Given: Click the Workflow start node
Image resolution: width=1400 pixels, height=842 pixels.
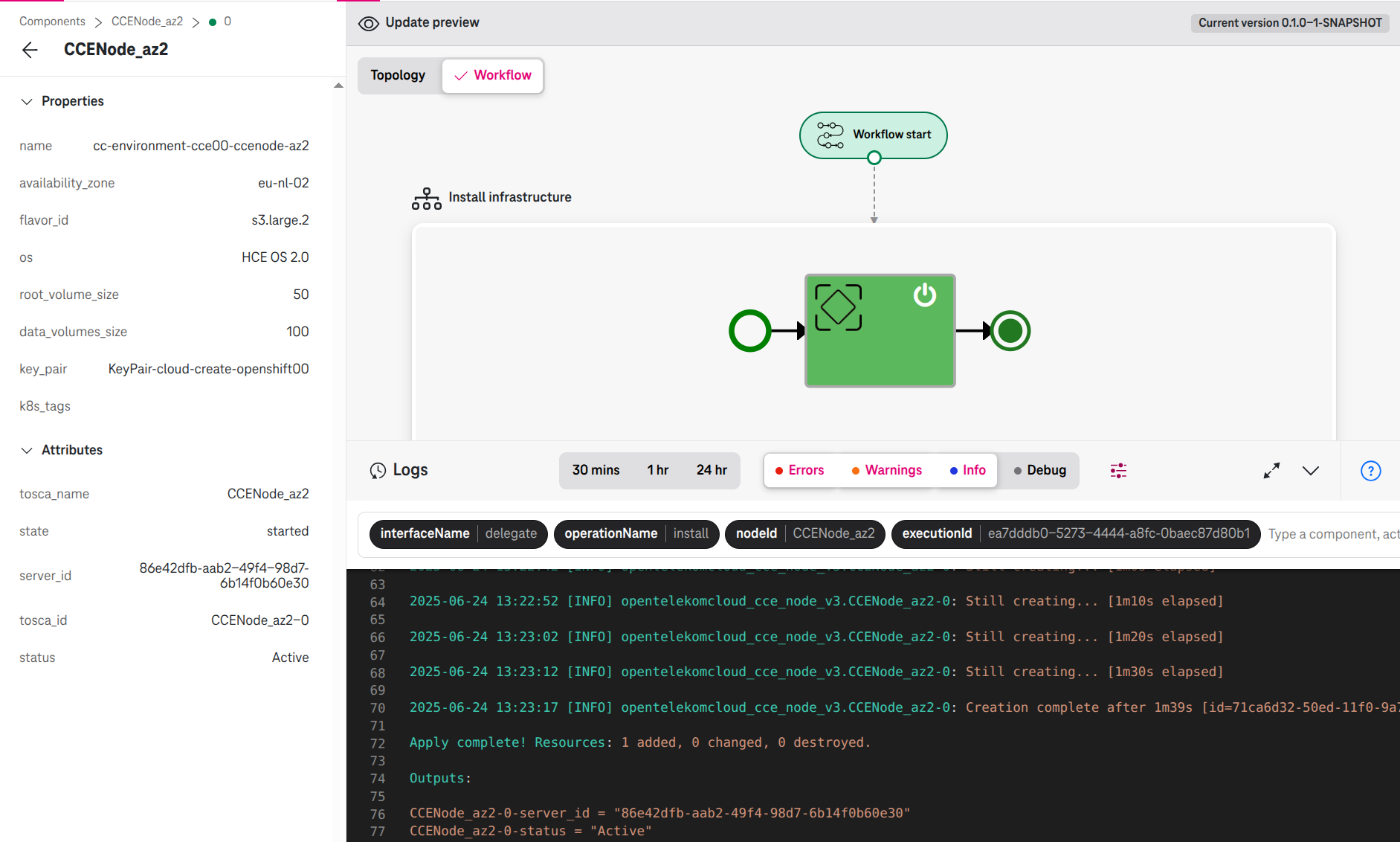Looking at the screenshot, I should click(873, 135).
